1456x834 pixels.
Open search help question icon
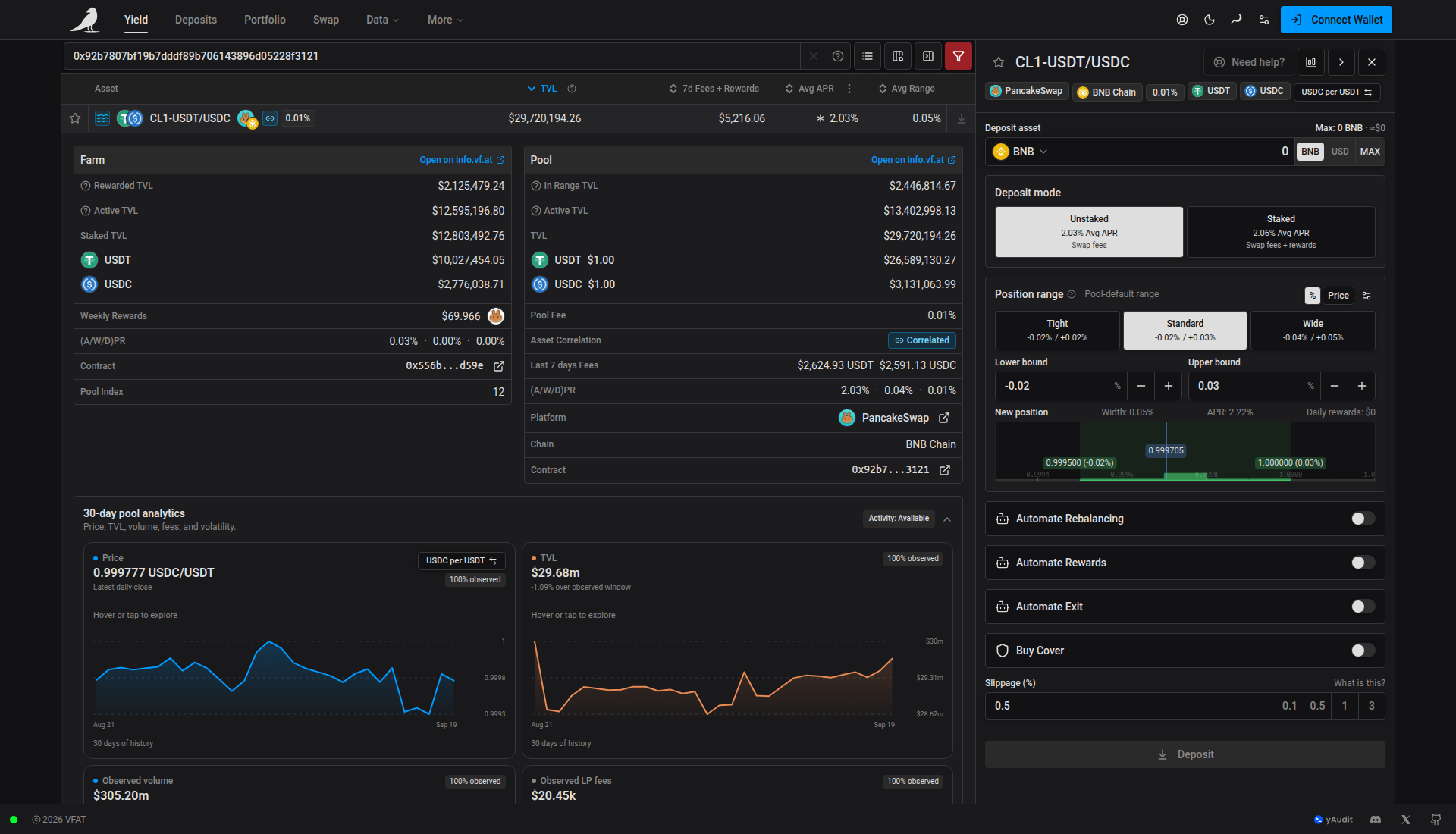point(838,56)
